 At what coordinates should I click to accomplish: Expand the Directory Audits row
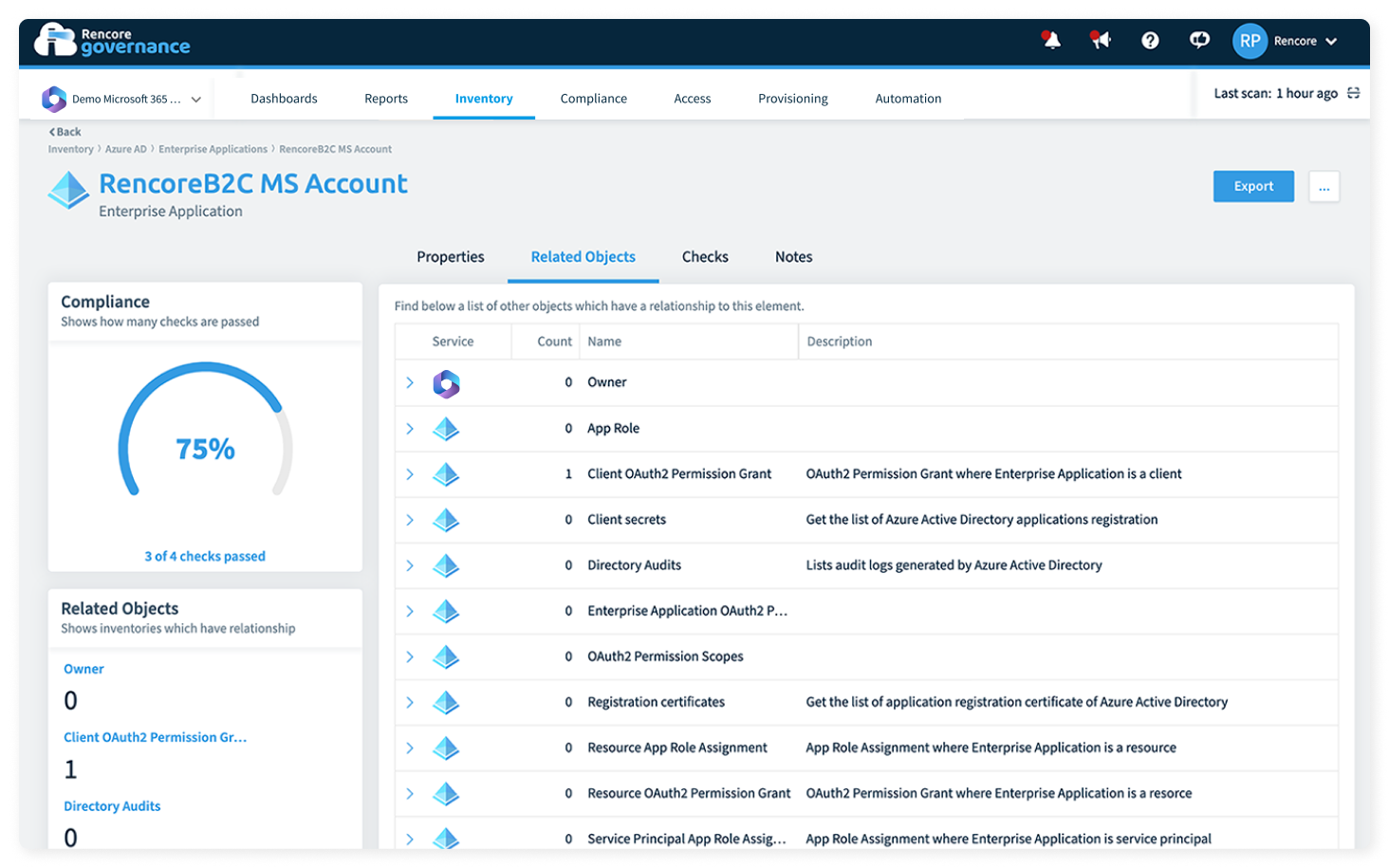tap(410, 565)
